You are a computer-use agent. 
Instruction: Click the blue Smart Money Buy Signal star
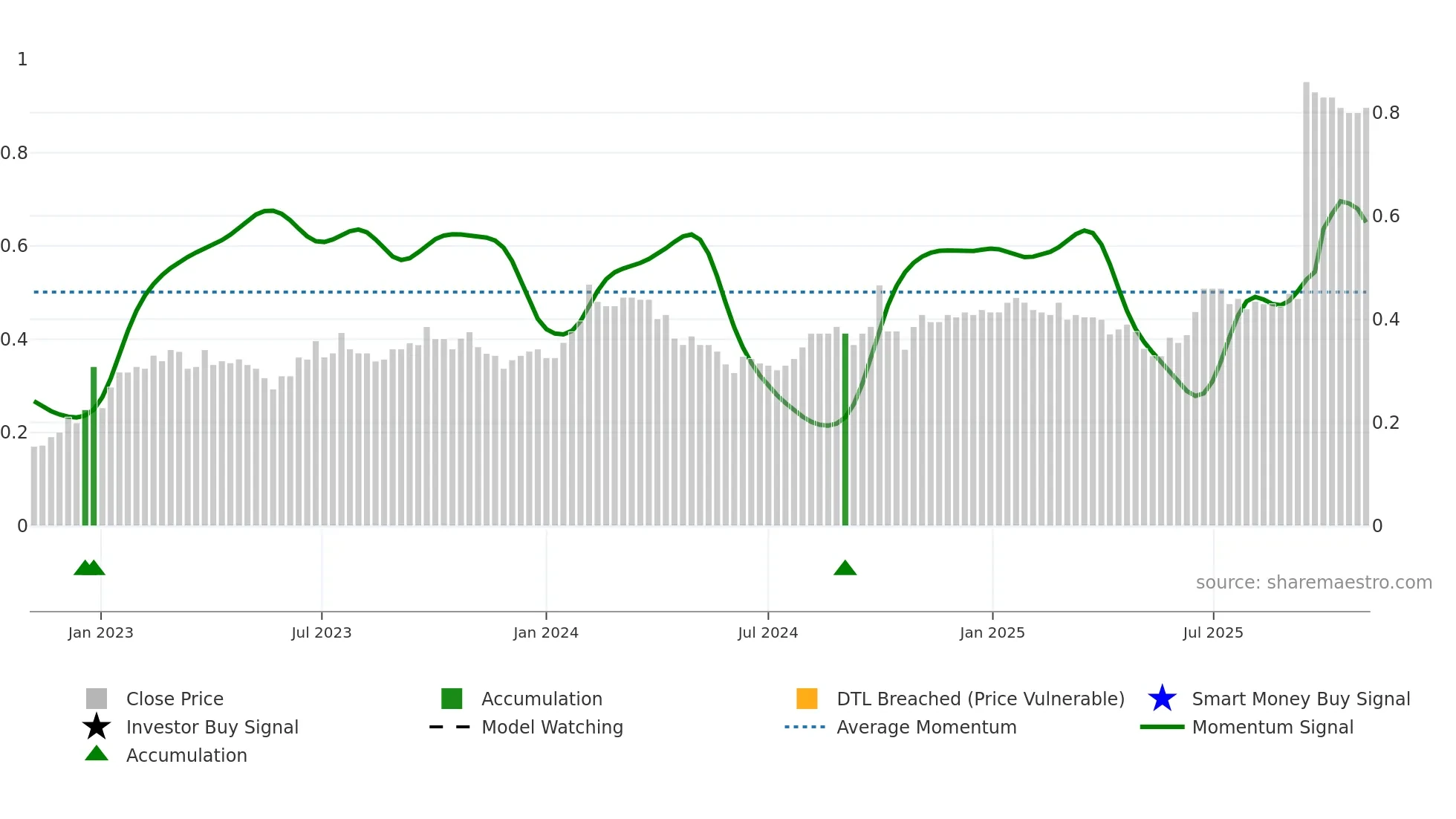pyautogui.click(x=1162, y=699)
